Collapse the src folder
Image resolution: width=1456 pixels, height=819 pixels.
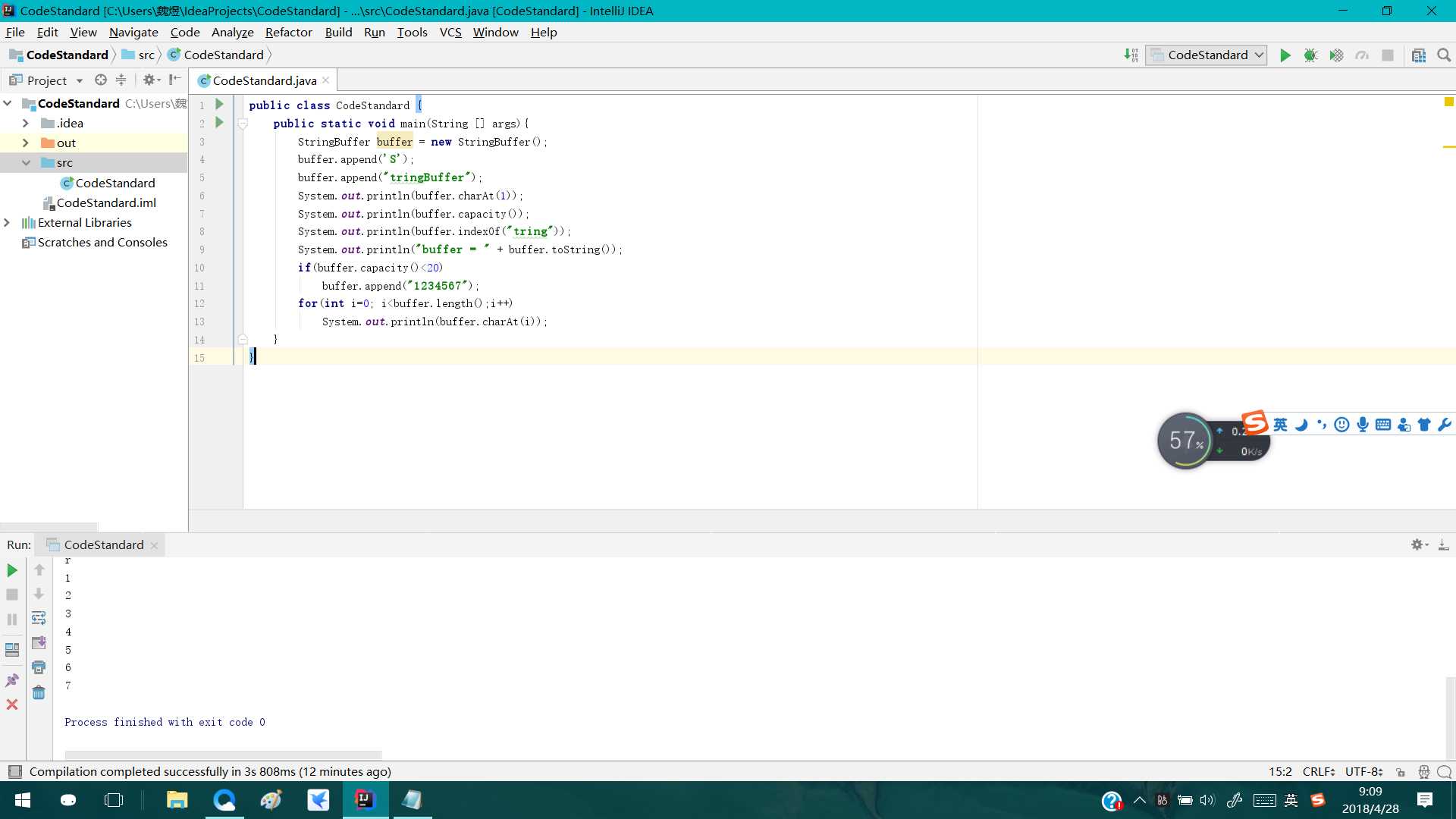tap(26, 162)
